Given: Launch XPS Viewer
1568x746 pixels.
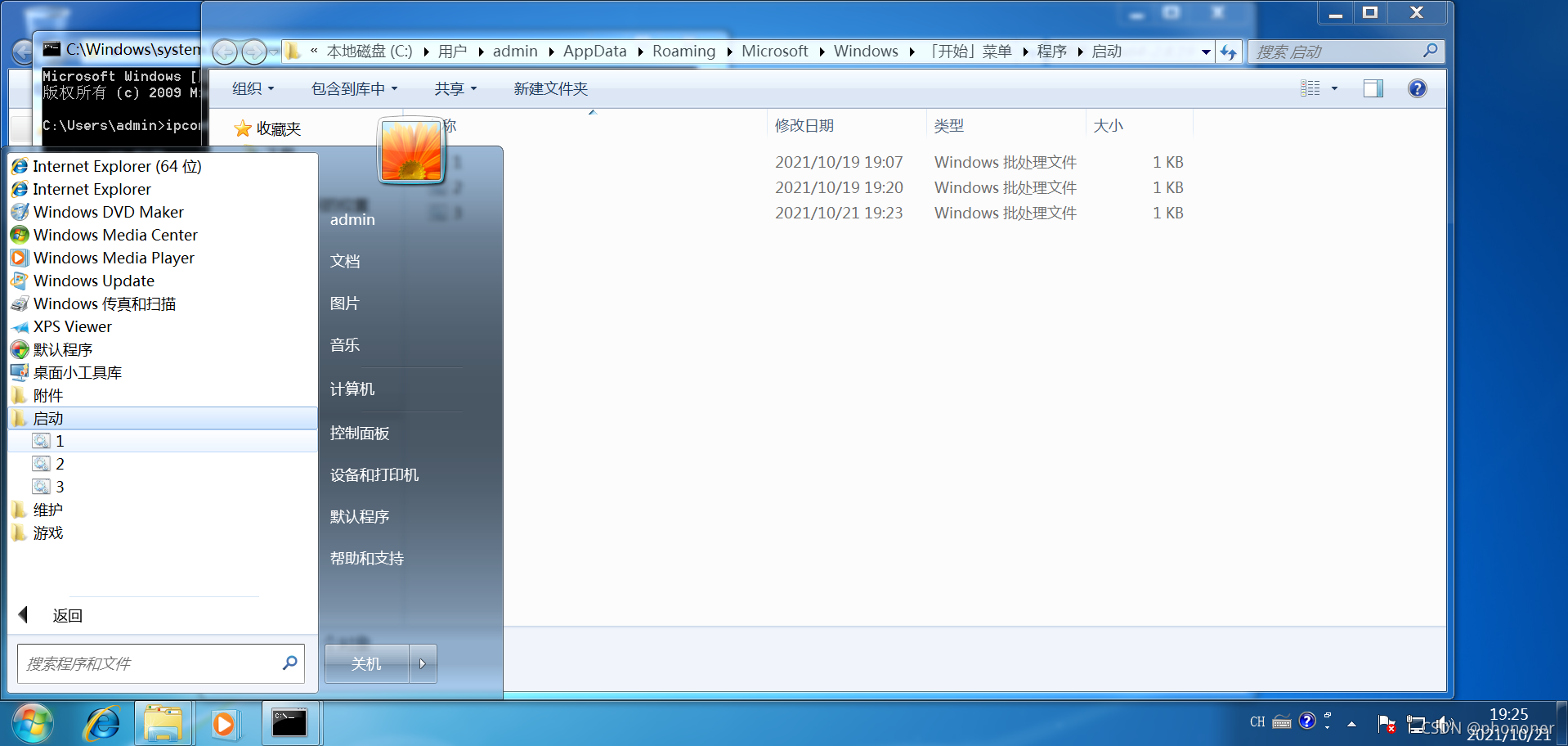Looking at the screenshot, I should pos(62,326).
